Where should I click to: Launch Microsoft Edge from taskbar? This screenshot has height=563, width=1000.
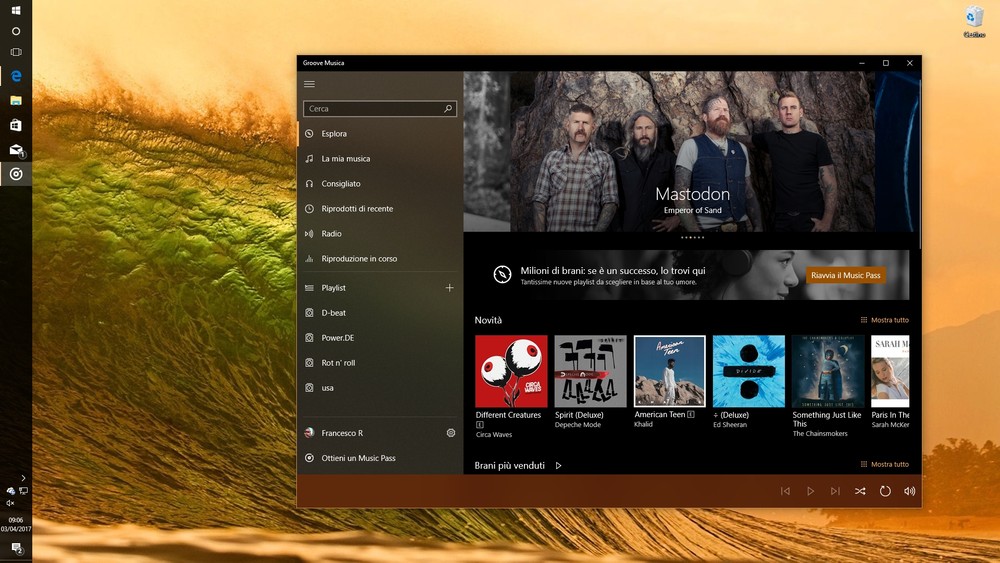click(16, 76)
